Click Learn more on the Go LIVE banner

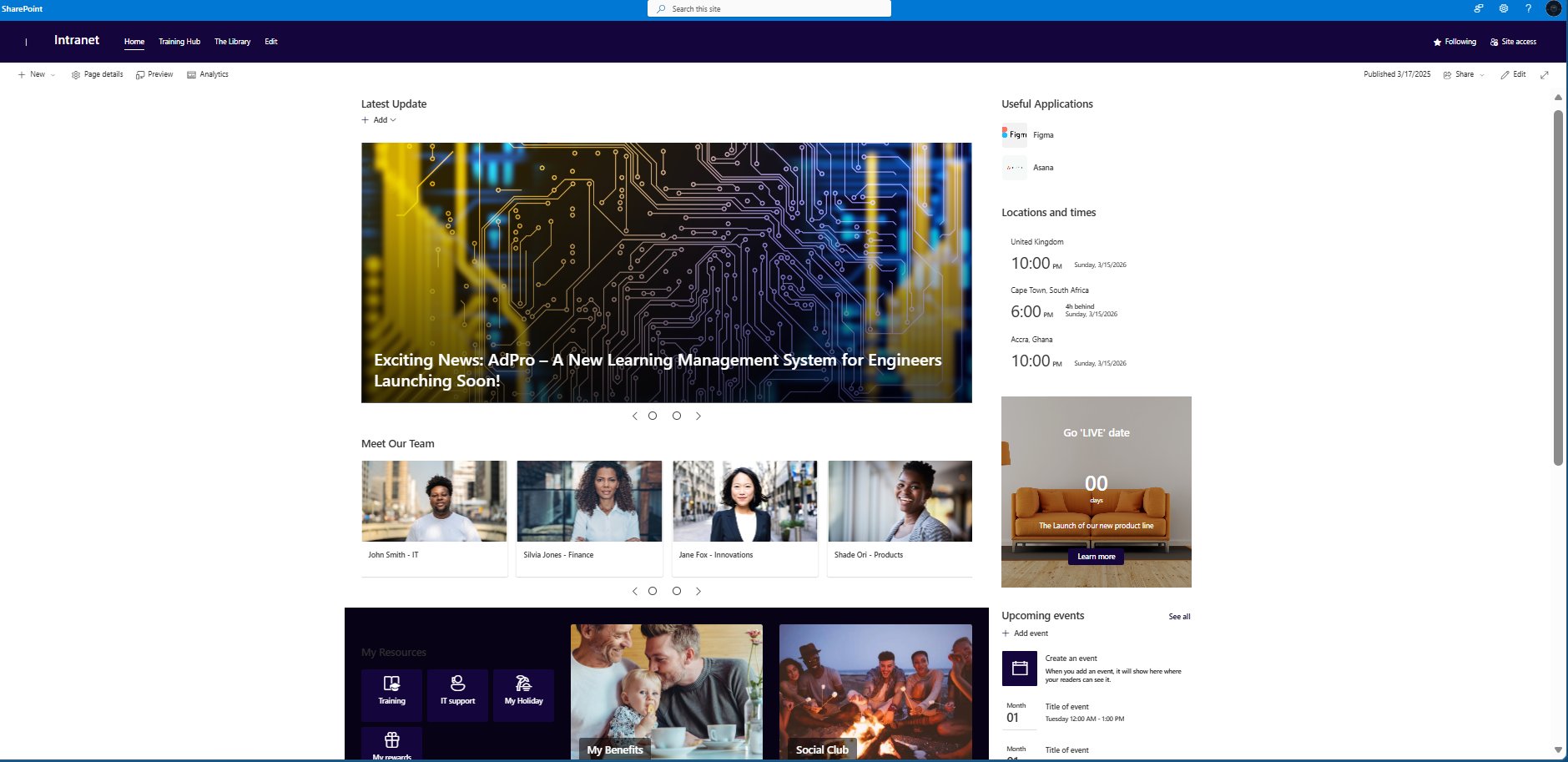click(1096, 557)
